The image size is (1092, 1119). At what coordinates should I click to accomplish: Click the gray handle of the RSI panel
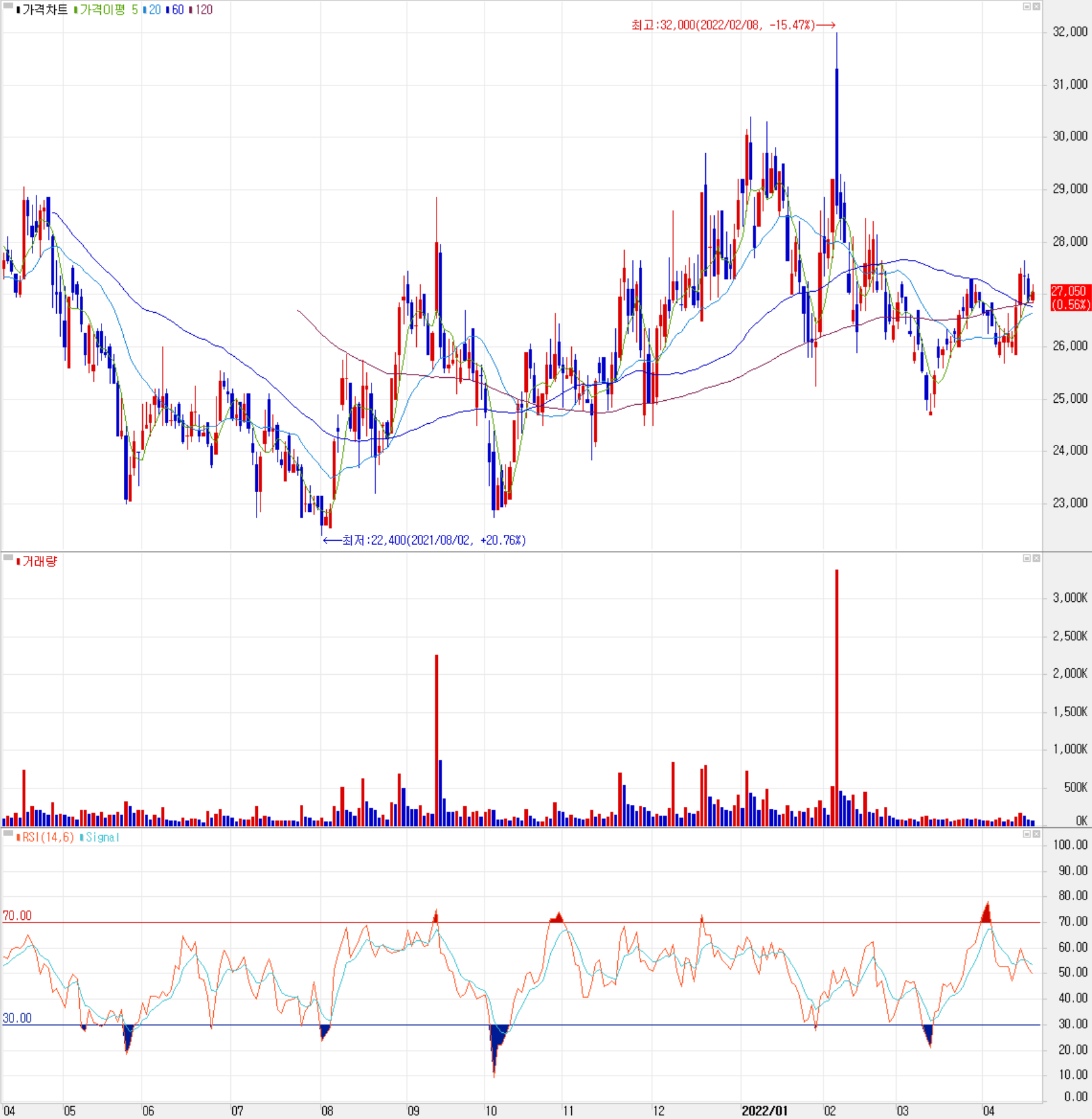pos(8,833)
